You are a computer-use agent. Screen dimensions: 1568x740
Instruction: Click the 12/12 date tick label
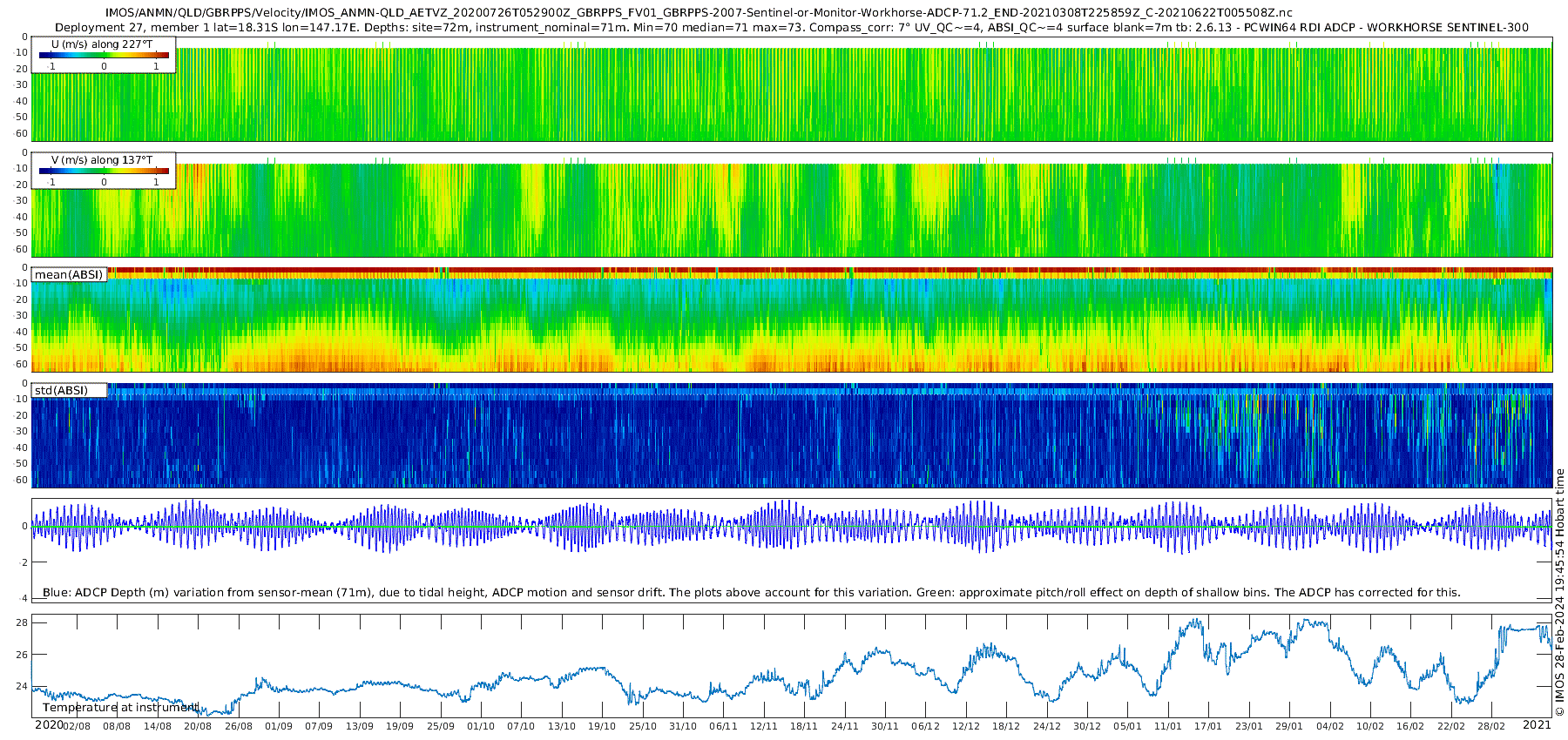point(966,726)
